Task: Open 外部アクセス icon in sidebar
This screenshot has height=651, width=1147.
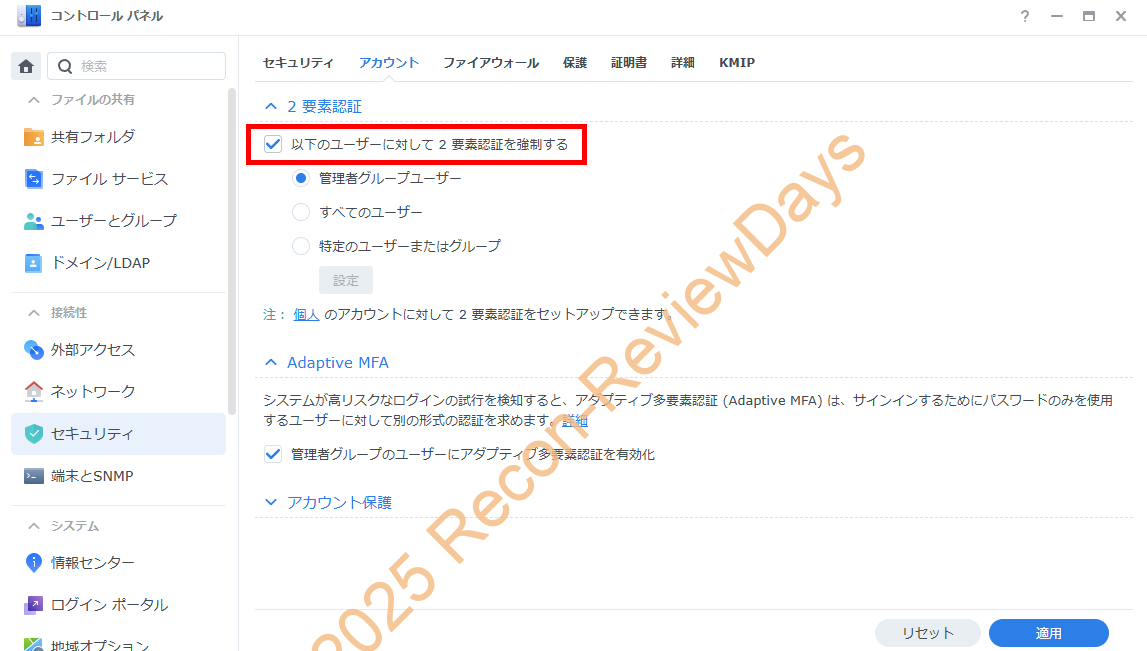Action: coord(34,350)
